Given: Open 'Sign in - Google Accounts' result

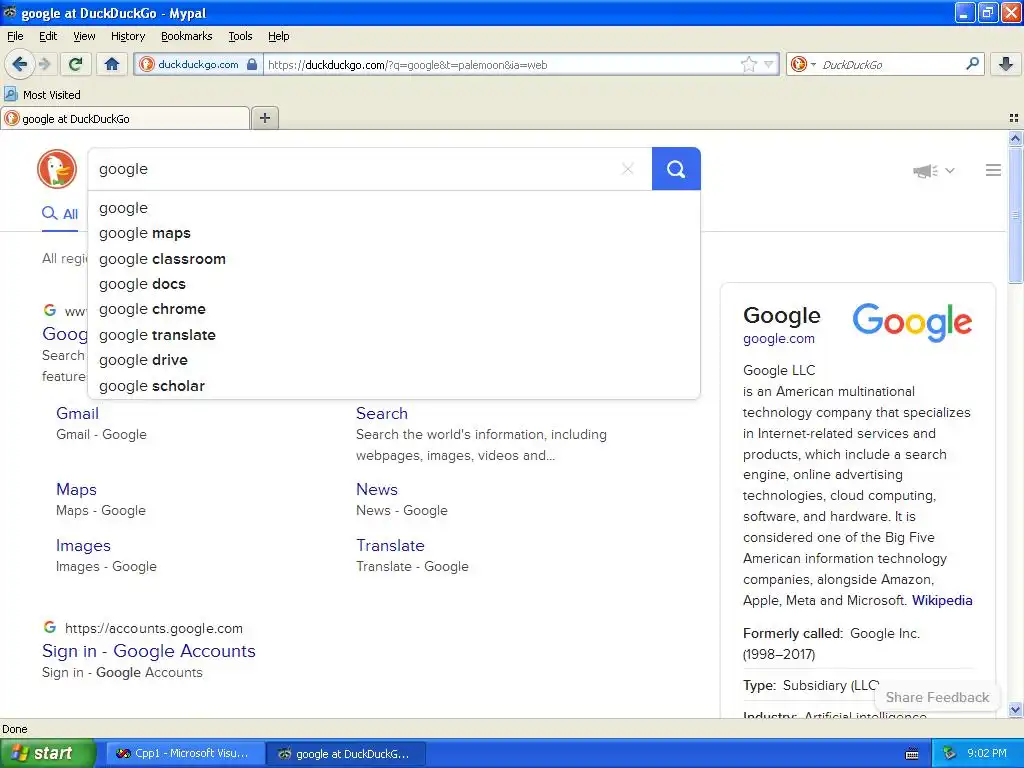Looking at the screenshot, I should 148,651.
